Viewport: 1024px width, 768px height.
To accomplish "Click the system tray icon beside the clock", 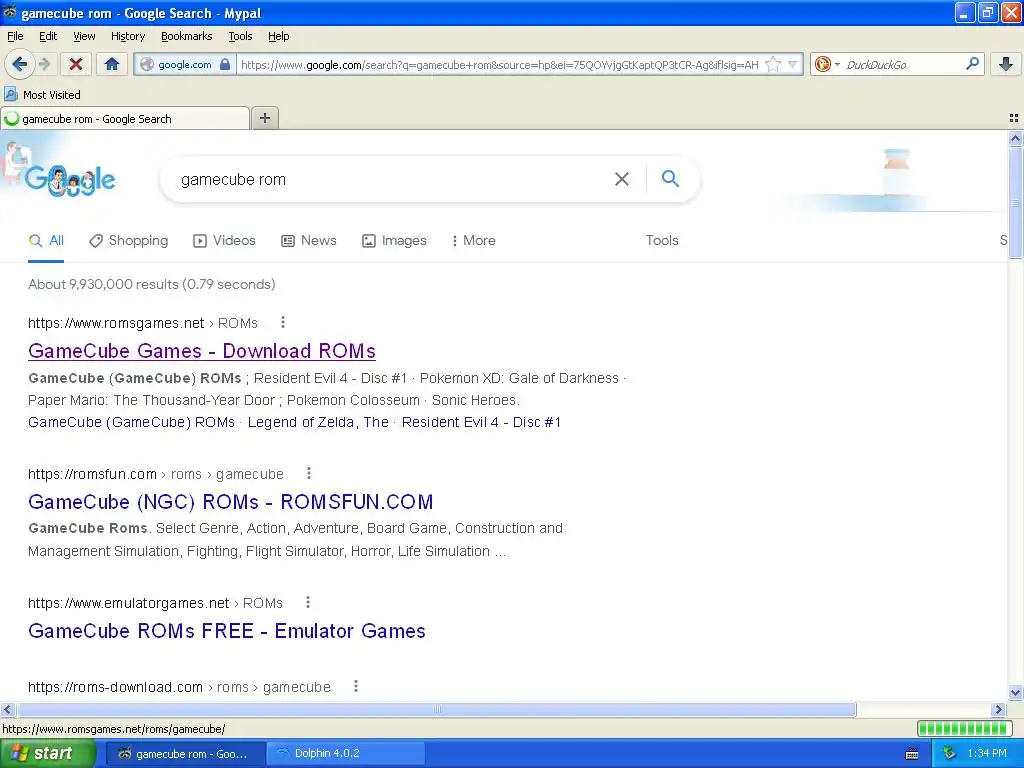I will click(x=949, y=754).
